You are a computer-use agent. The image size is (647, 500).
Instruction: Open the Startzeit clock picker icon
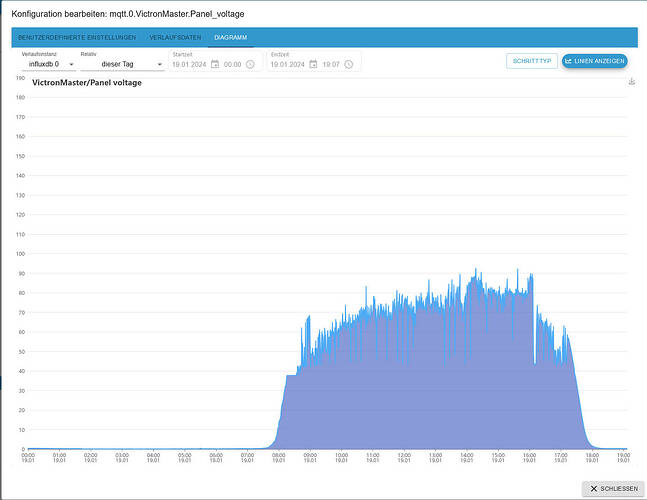[250, 64]
